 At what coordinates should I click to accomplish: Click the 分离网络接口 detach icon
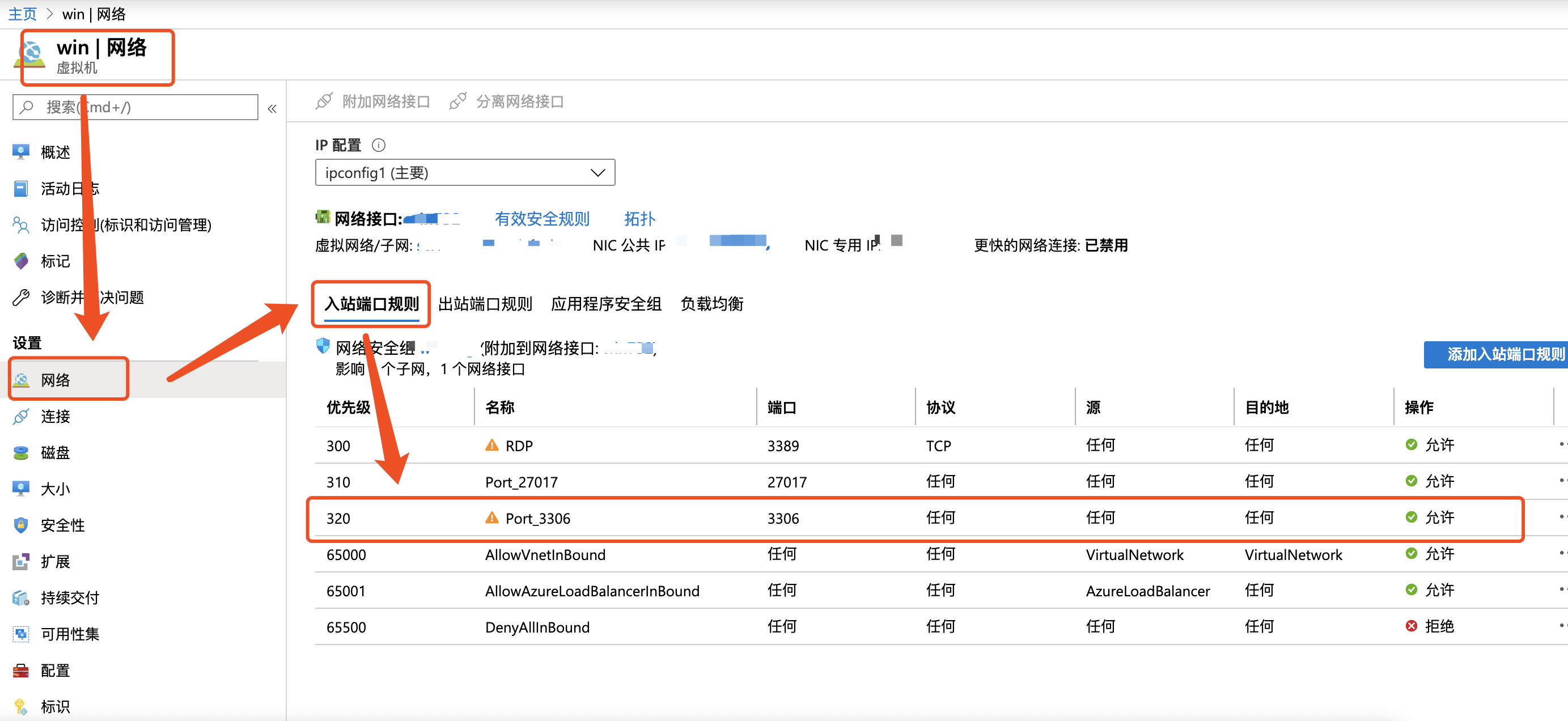(457, 101)
